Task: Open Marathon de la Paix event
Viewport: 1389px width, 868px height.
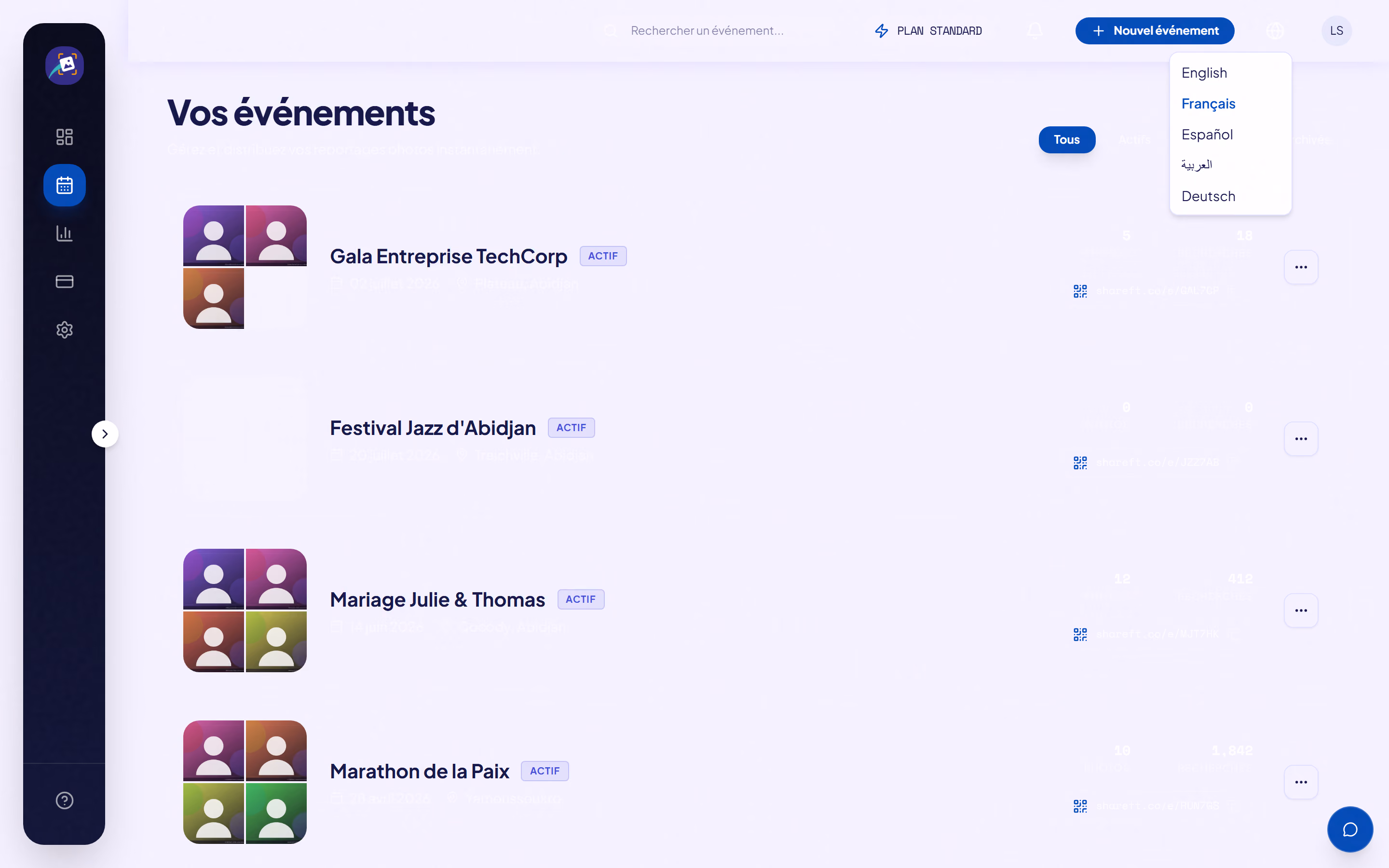Action: click(x=420, y=771)
